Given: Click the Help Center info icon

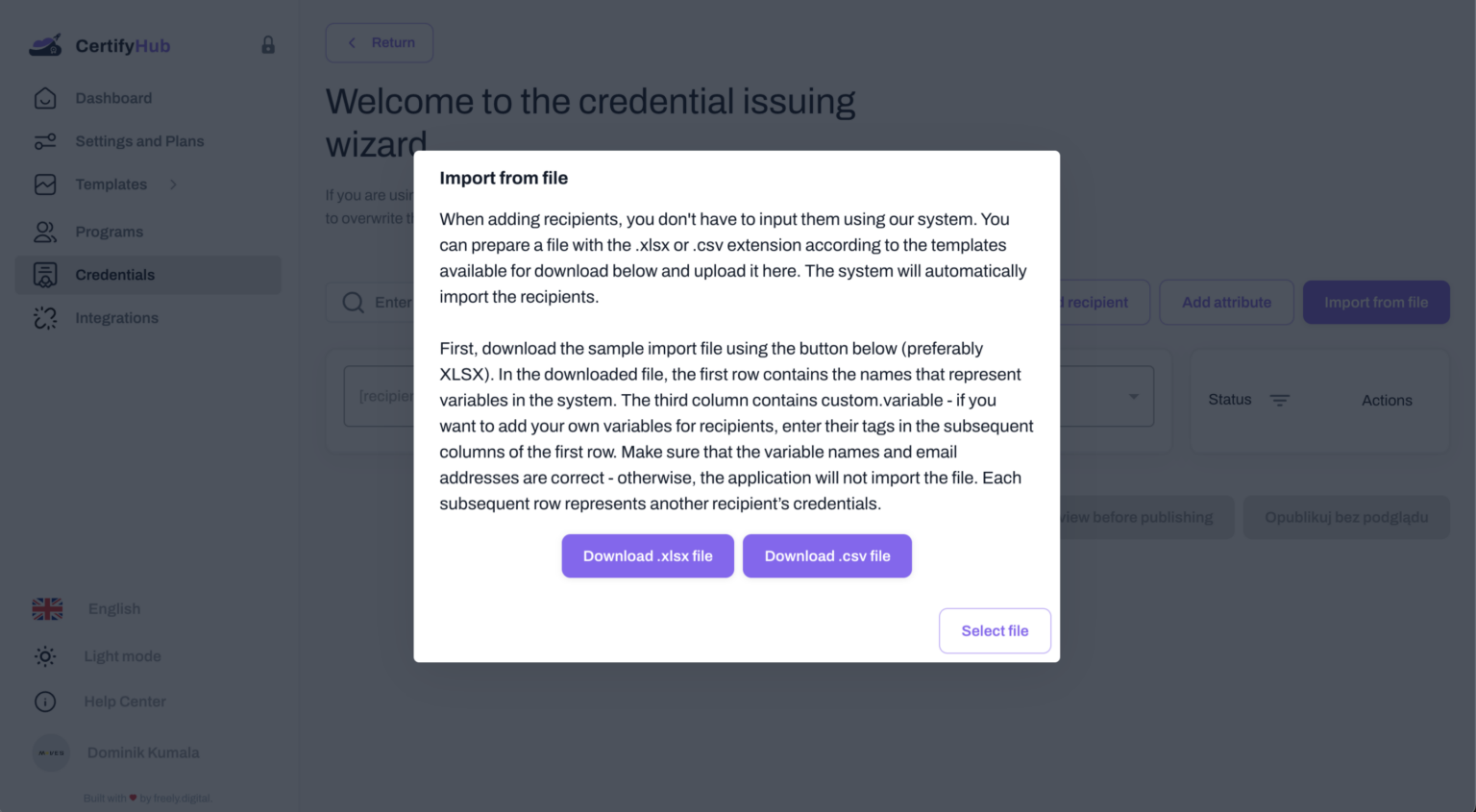Looking at the screenshot, I should pos(45,701).
